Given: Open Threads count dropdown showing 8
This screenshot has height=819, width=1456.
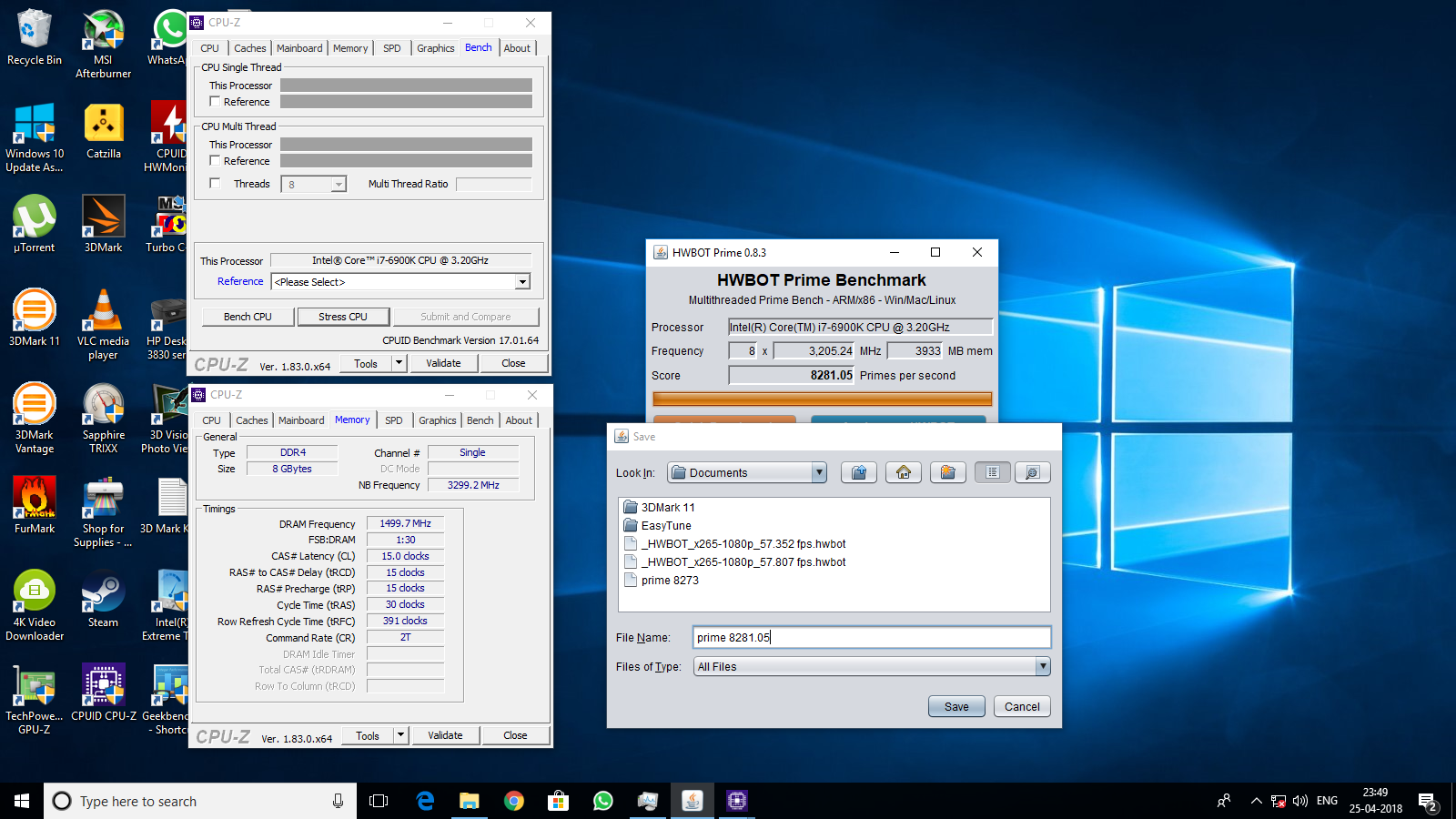Looking at the screenshot, I should point(314,184).
